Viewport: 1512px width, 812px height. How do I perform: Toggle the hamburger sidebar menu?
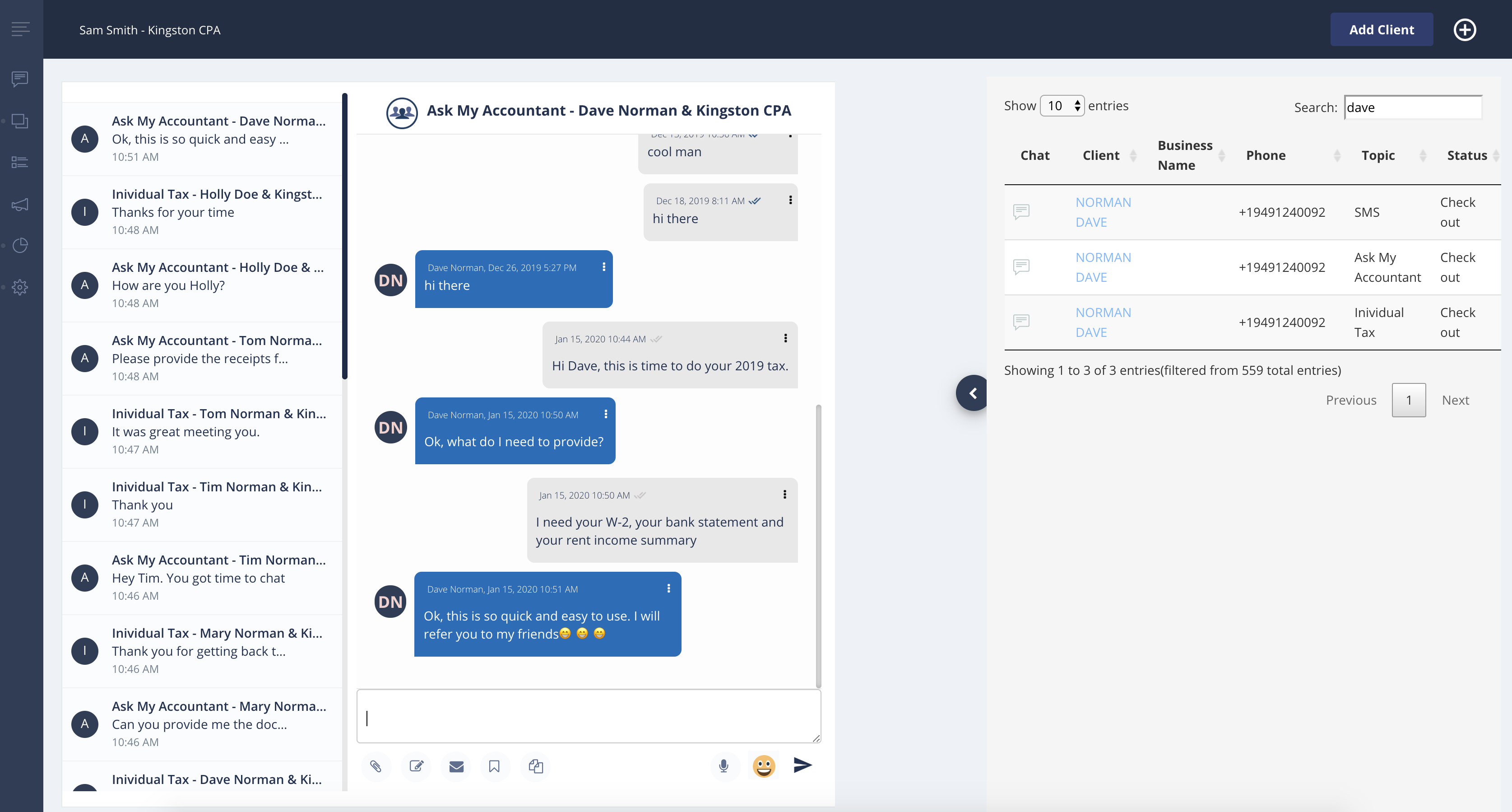pos(21,29)
